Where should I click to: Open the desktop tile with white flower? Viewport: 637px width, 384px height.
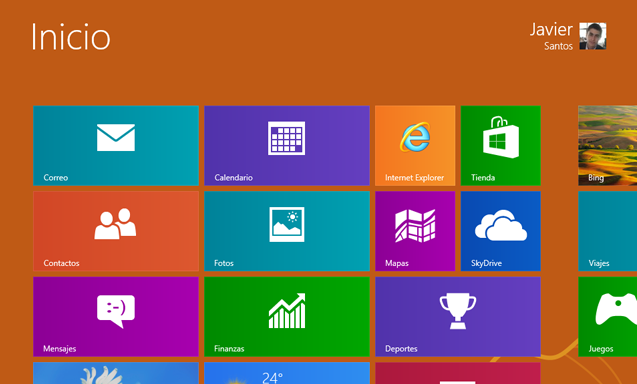pos(116,373)
